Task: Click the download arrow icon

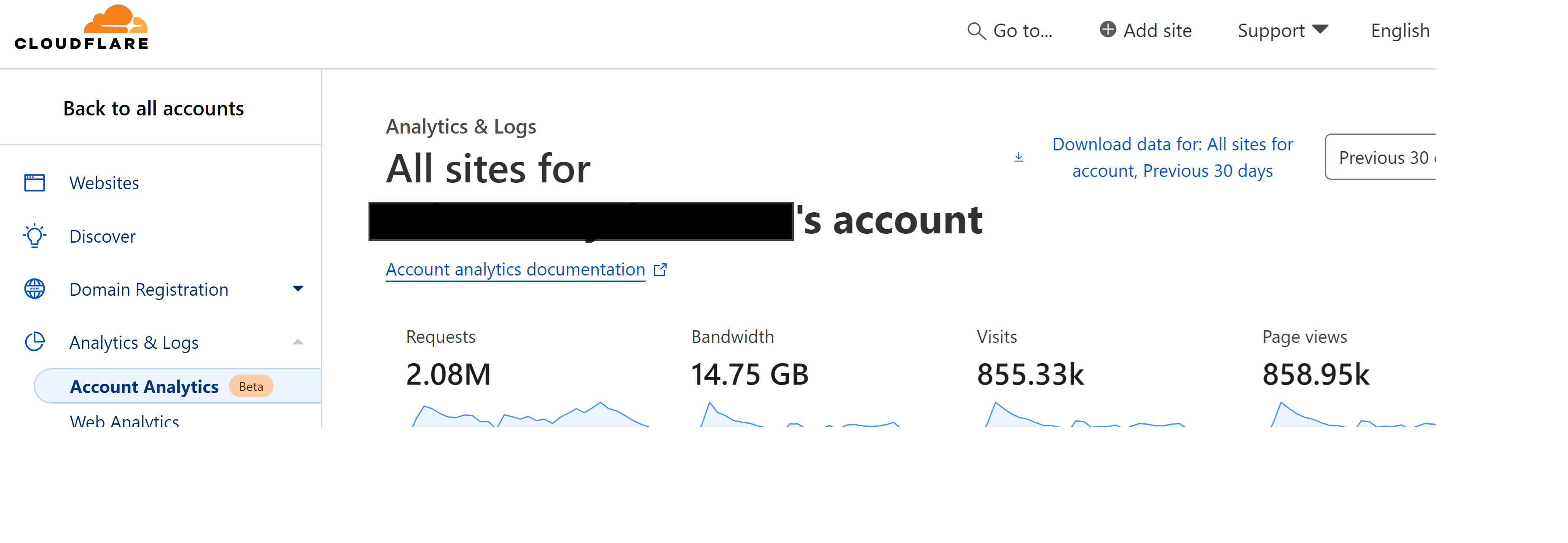Action: point(1018,158)
